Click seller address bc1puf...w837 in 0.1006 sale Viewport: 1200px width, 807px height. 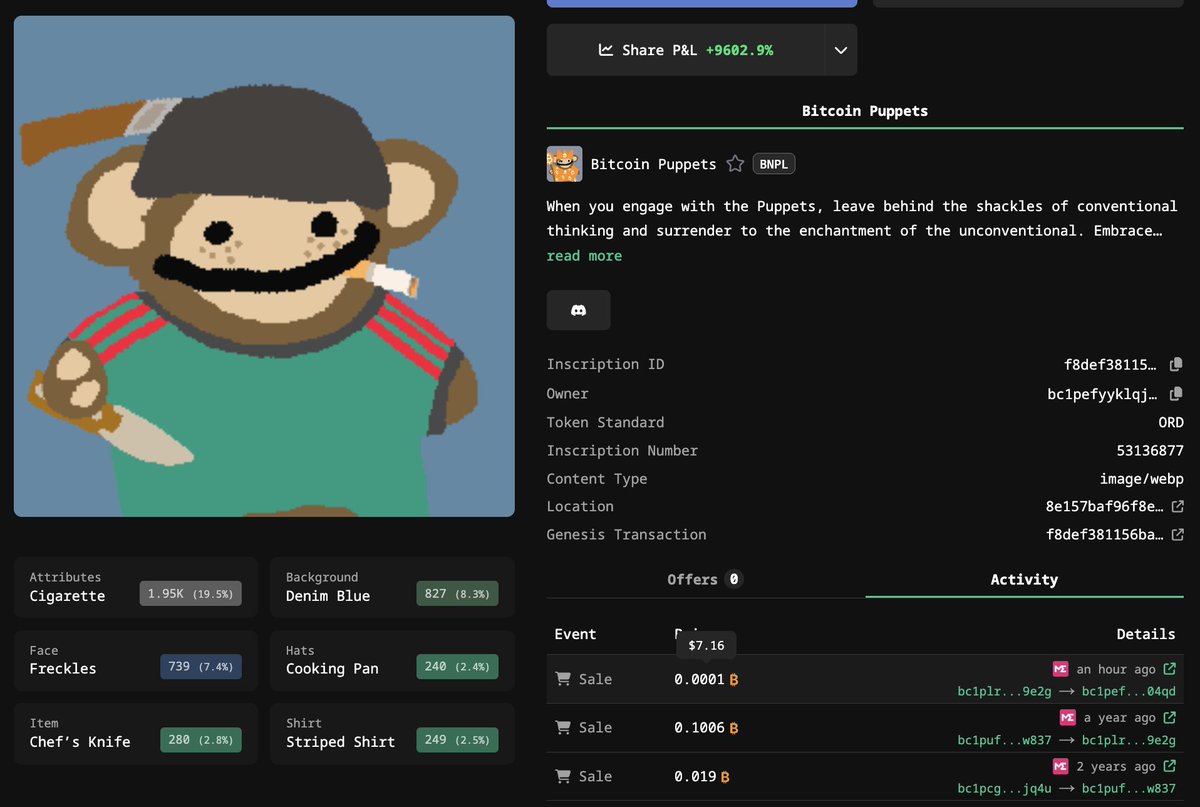[1003, 740]
